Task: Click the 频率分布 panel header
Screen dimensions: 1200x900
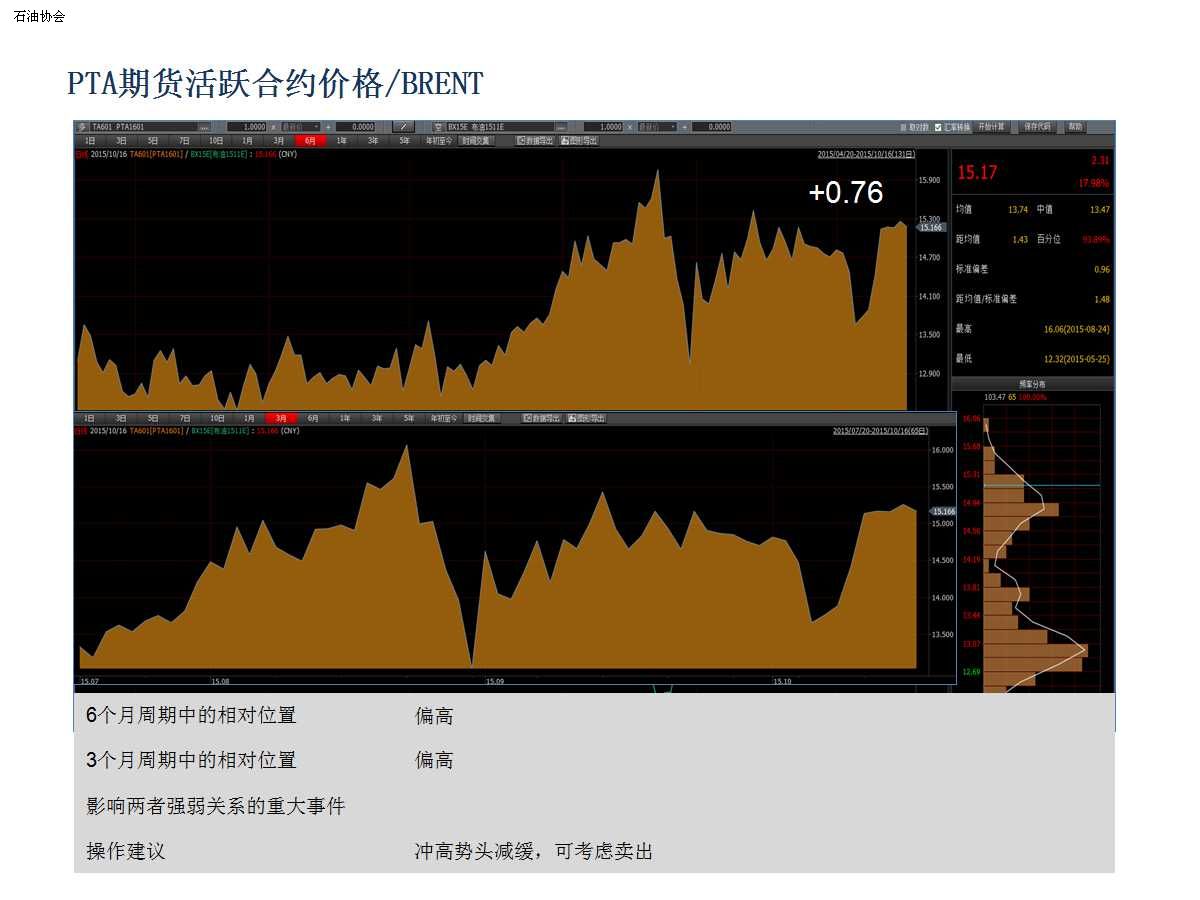Action: point(1033,384)
